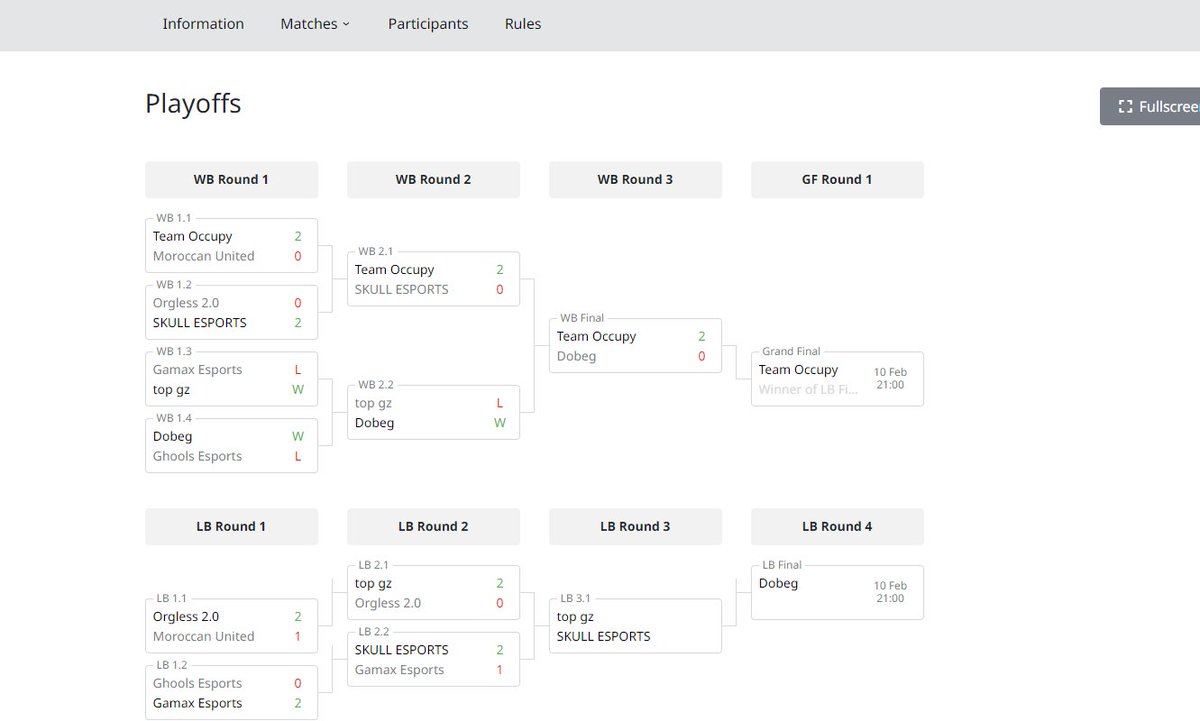The image size is (1200, 721).
Task: Click the LB Final date 10 Feb 21:00
Action: click(890, 592)
